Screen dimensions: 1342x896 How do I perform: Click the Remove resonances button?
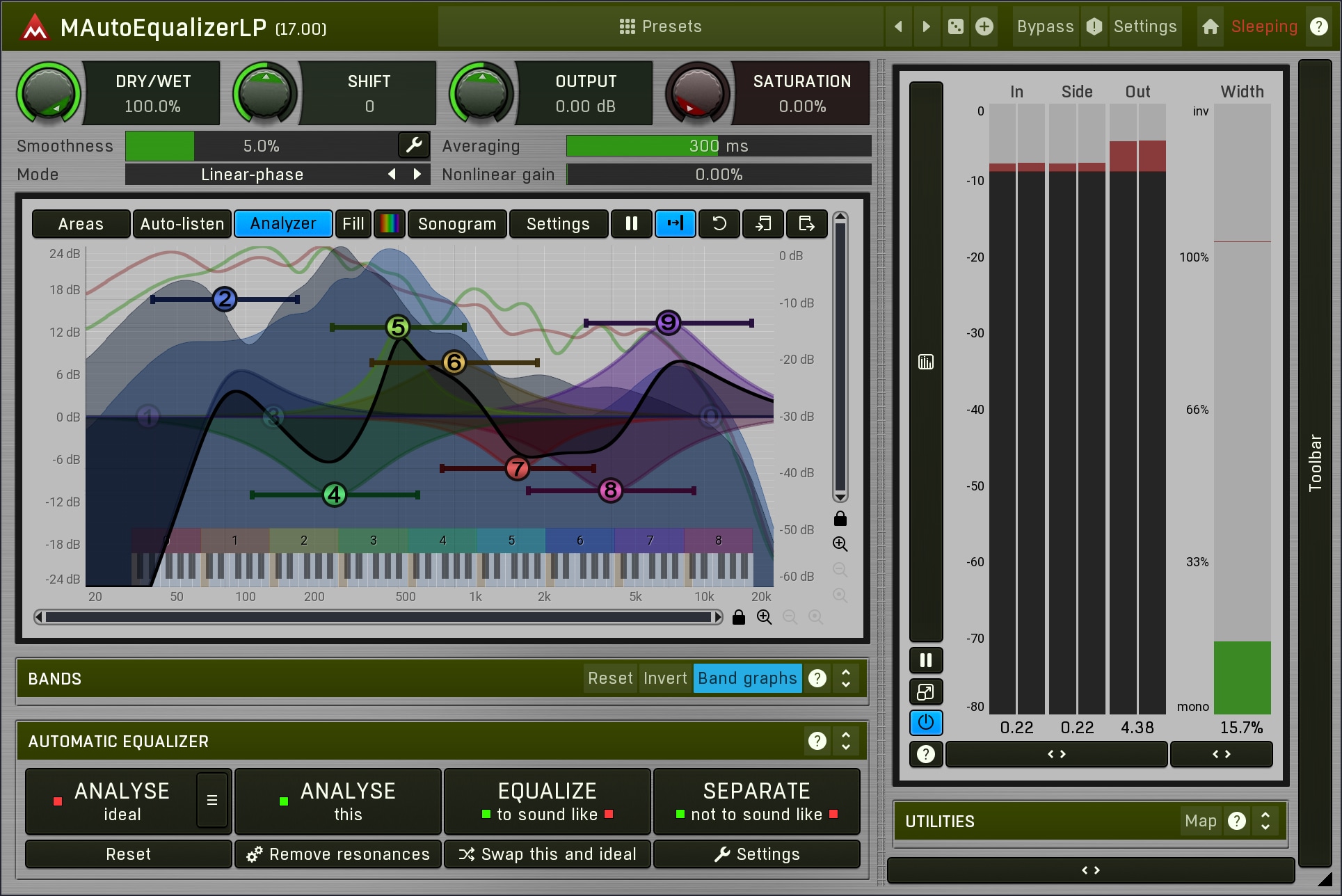pos(338,854)
